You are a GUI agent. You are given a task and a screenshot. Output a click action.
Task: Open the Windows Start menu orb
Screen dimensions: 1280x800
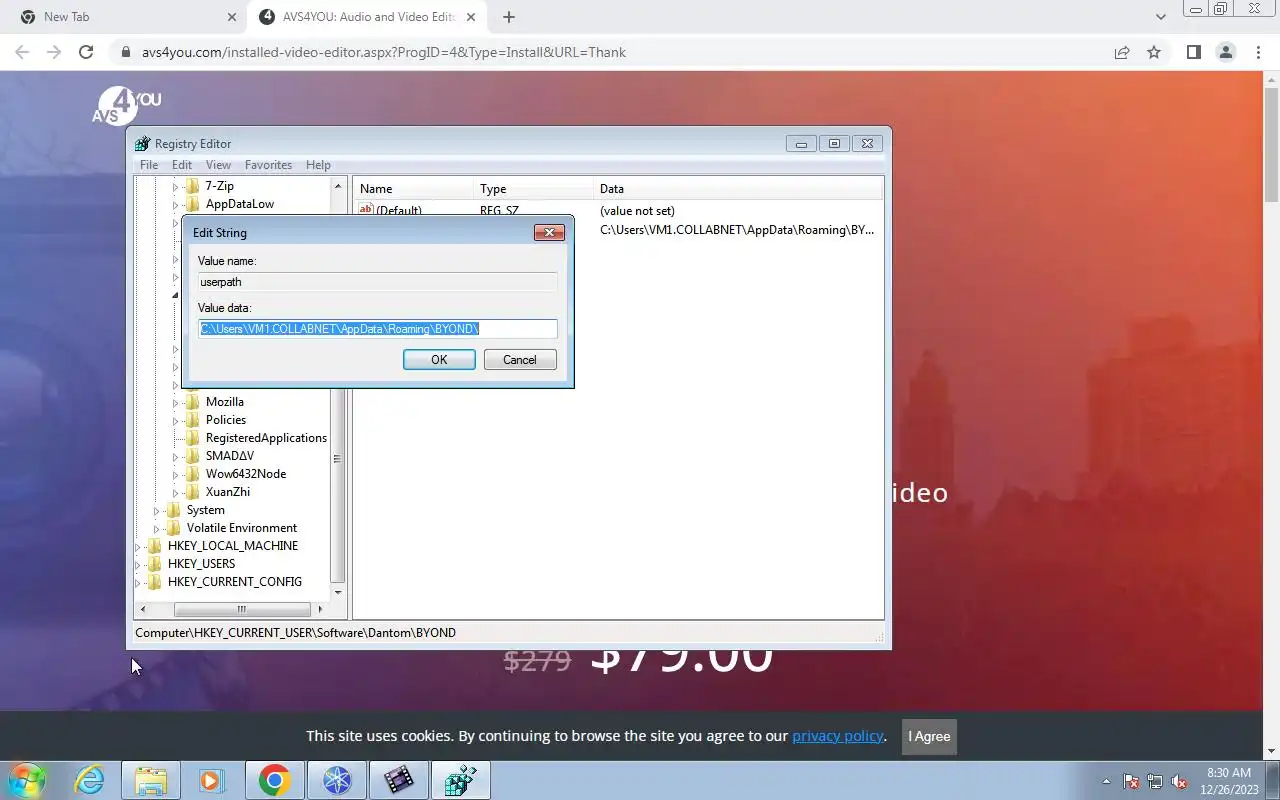click(x=26, y=780)
